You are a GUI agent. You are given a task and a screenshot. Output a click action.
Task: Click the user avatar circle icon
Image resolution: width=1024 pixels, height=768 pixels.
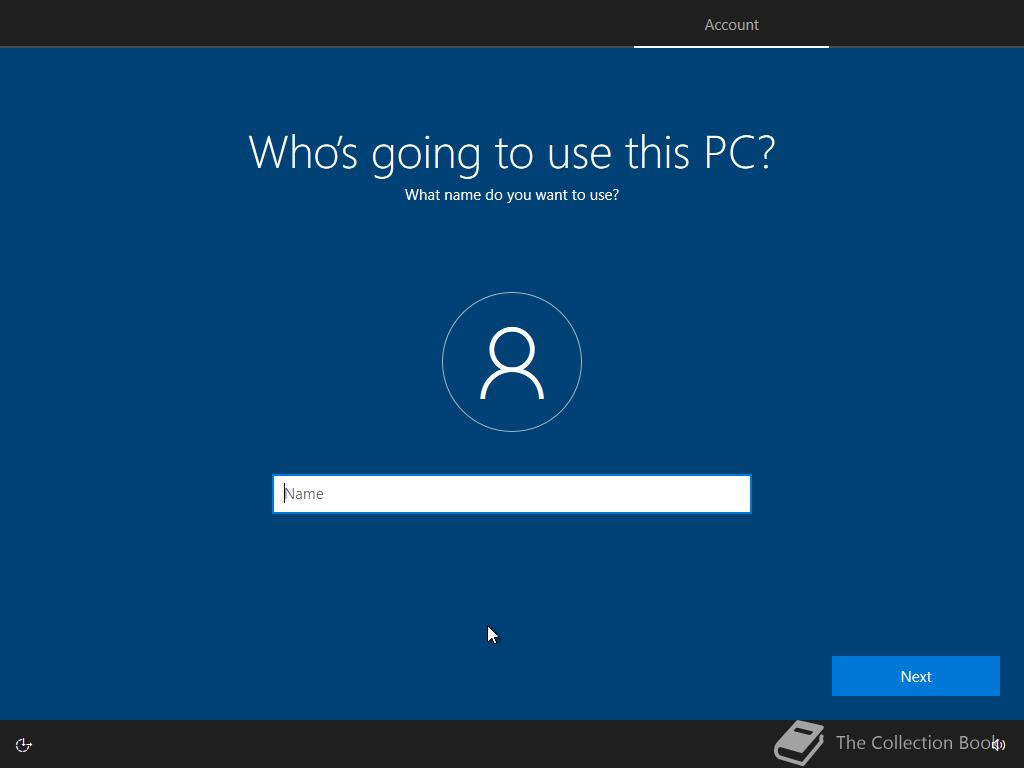coord(512,362)
